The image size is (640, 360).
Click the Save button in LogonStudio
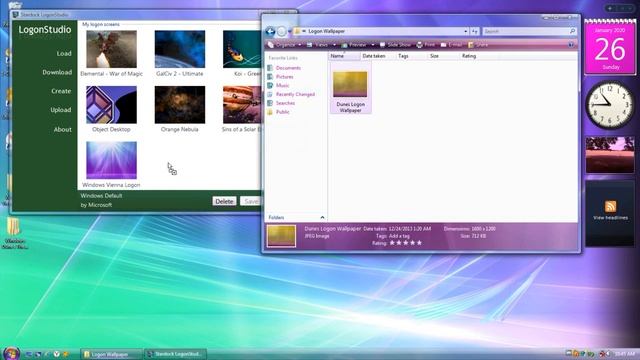(x=251, y=201)
